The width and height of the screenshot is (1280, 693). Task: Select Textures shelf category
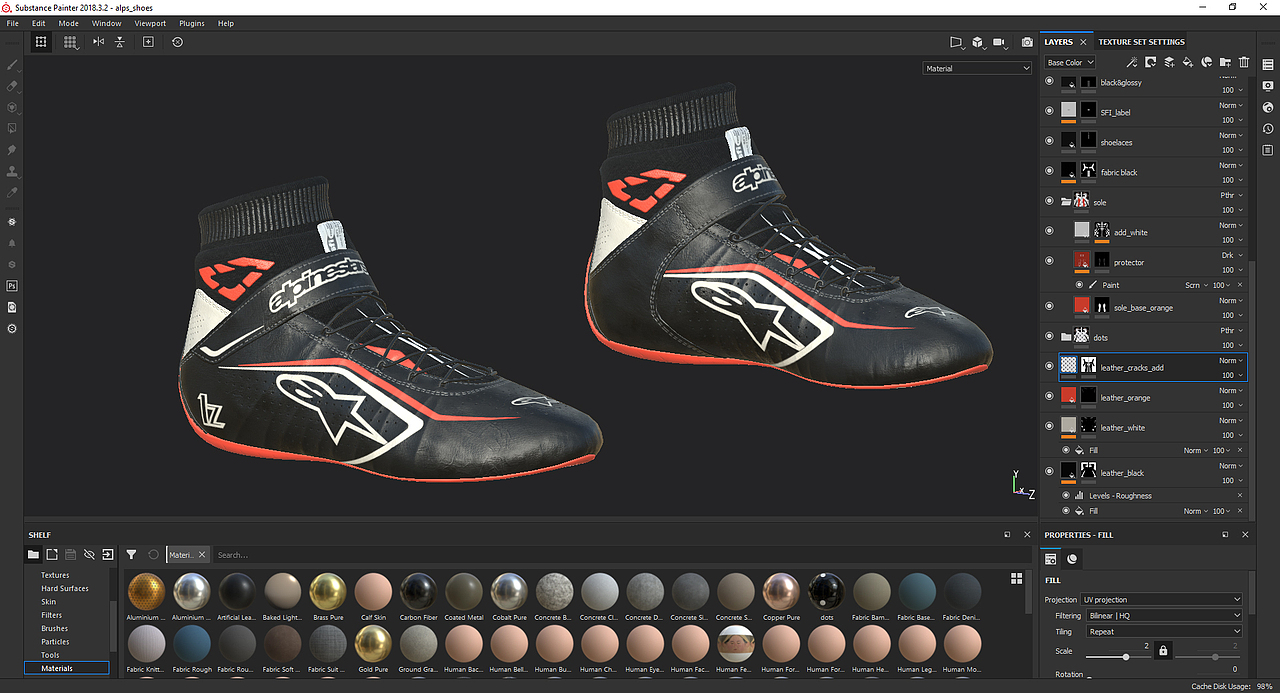point(55,575)
